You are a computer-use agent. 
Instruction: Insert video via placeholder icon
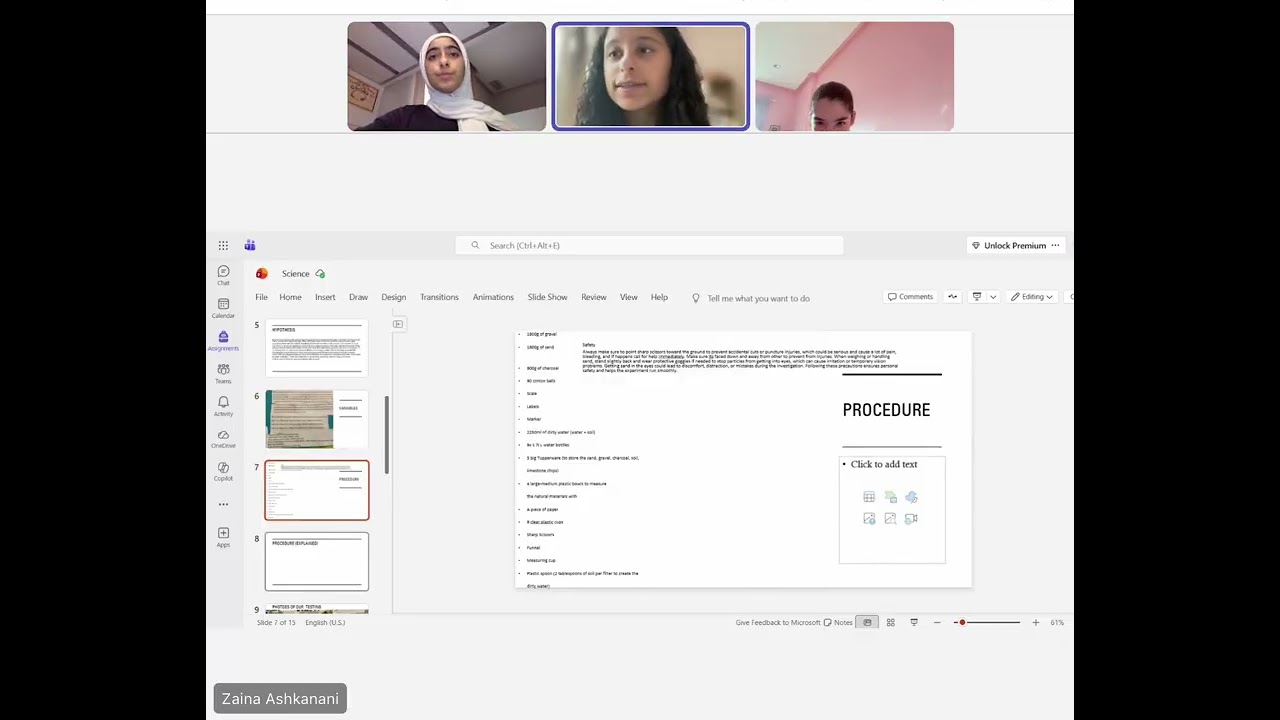(x=911, y=518)
